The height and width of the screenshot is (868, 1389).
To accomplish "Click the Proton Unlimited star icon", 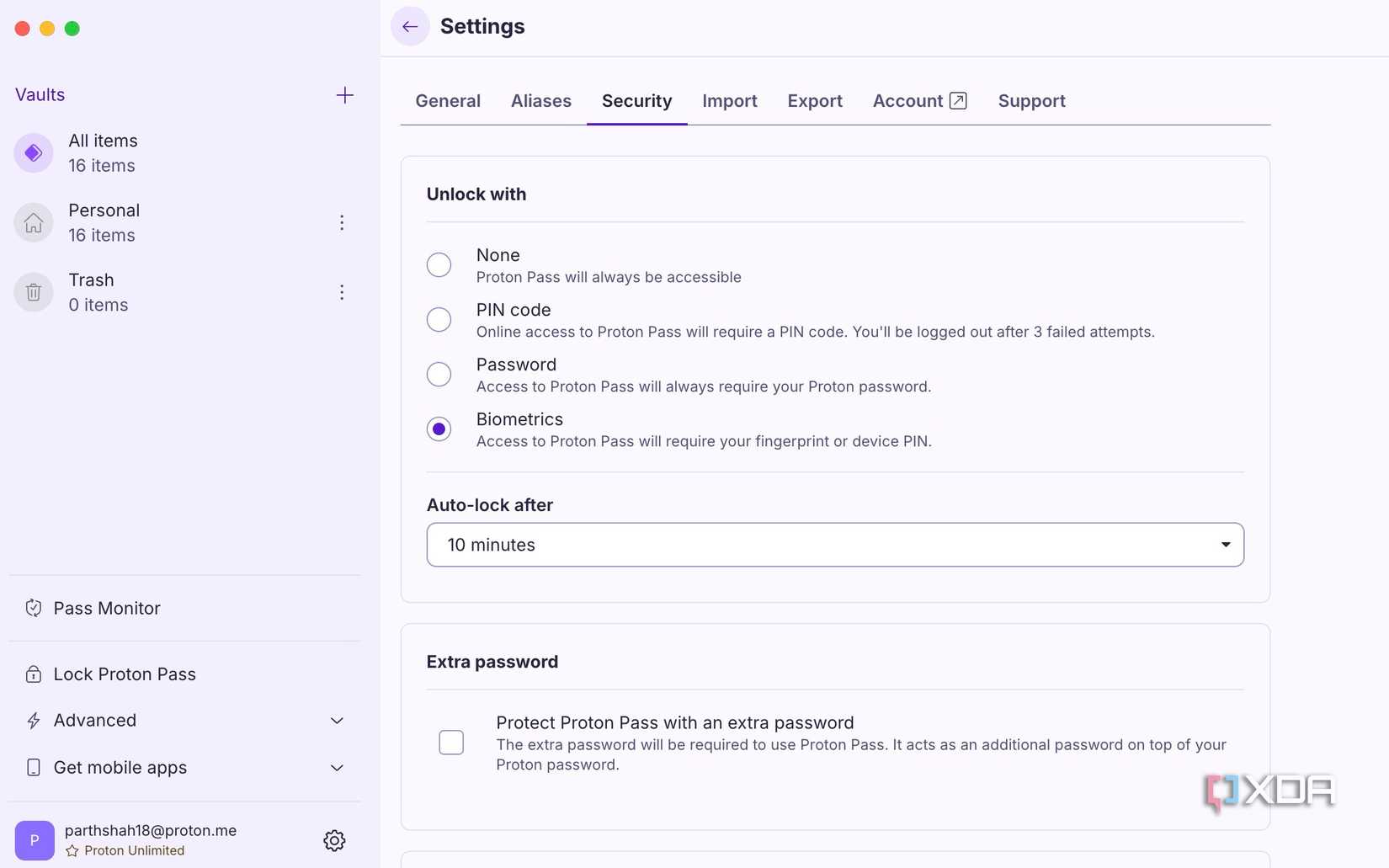I will [72, 851].
